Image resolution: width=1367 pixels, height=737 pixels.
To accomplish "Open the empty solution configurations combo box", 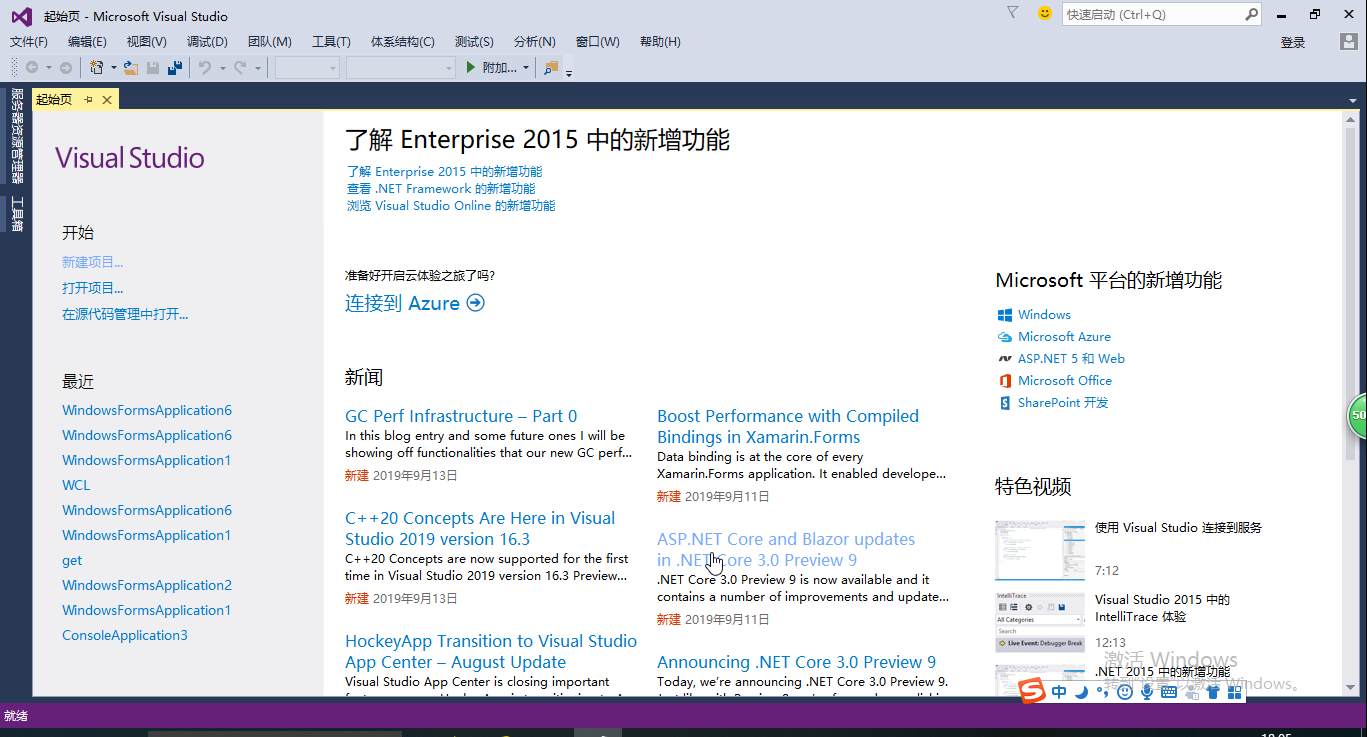I will (307, 68).
